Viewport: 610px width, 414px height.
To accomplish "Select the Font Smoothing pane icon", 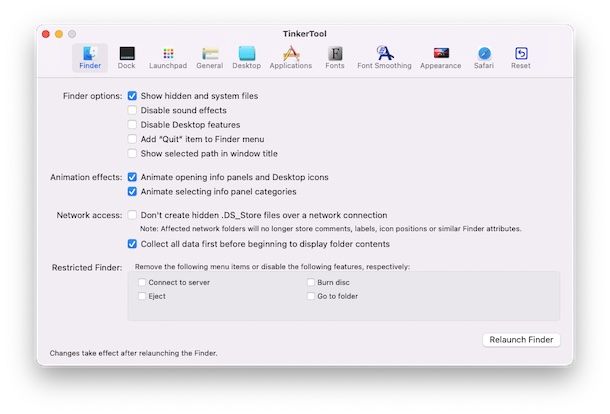I will click(384, 58).
